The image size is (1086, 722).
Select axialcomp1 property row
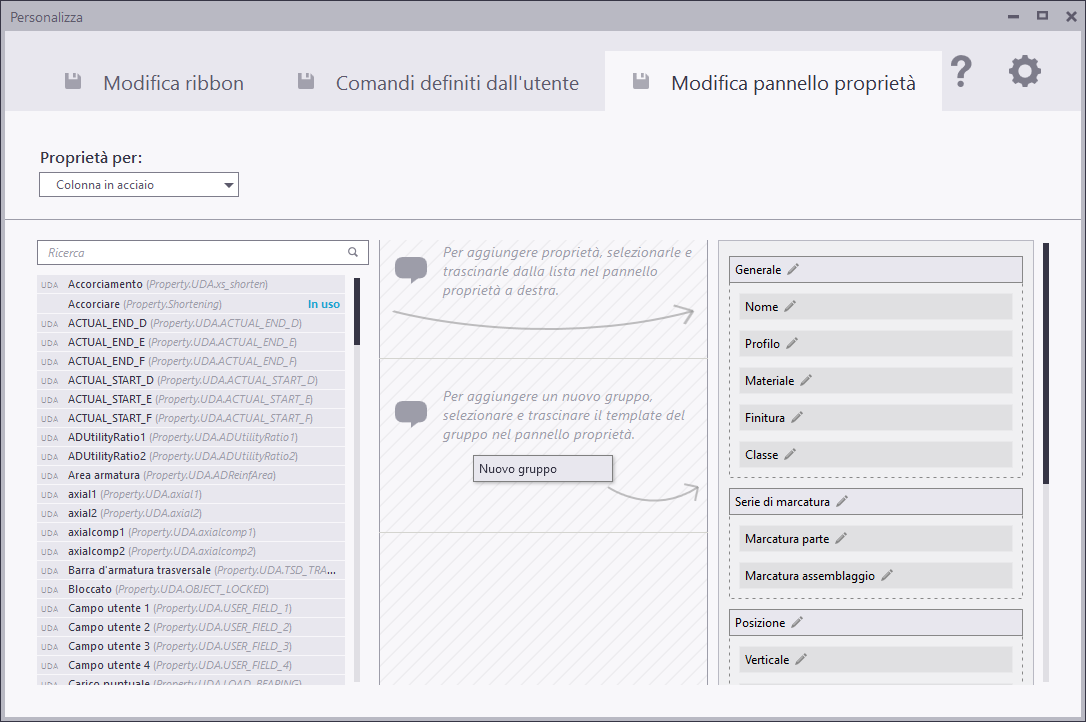pyautogui.click(x=190, y=532)
